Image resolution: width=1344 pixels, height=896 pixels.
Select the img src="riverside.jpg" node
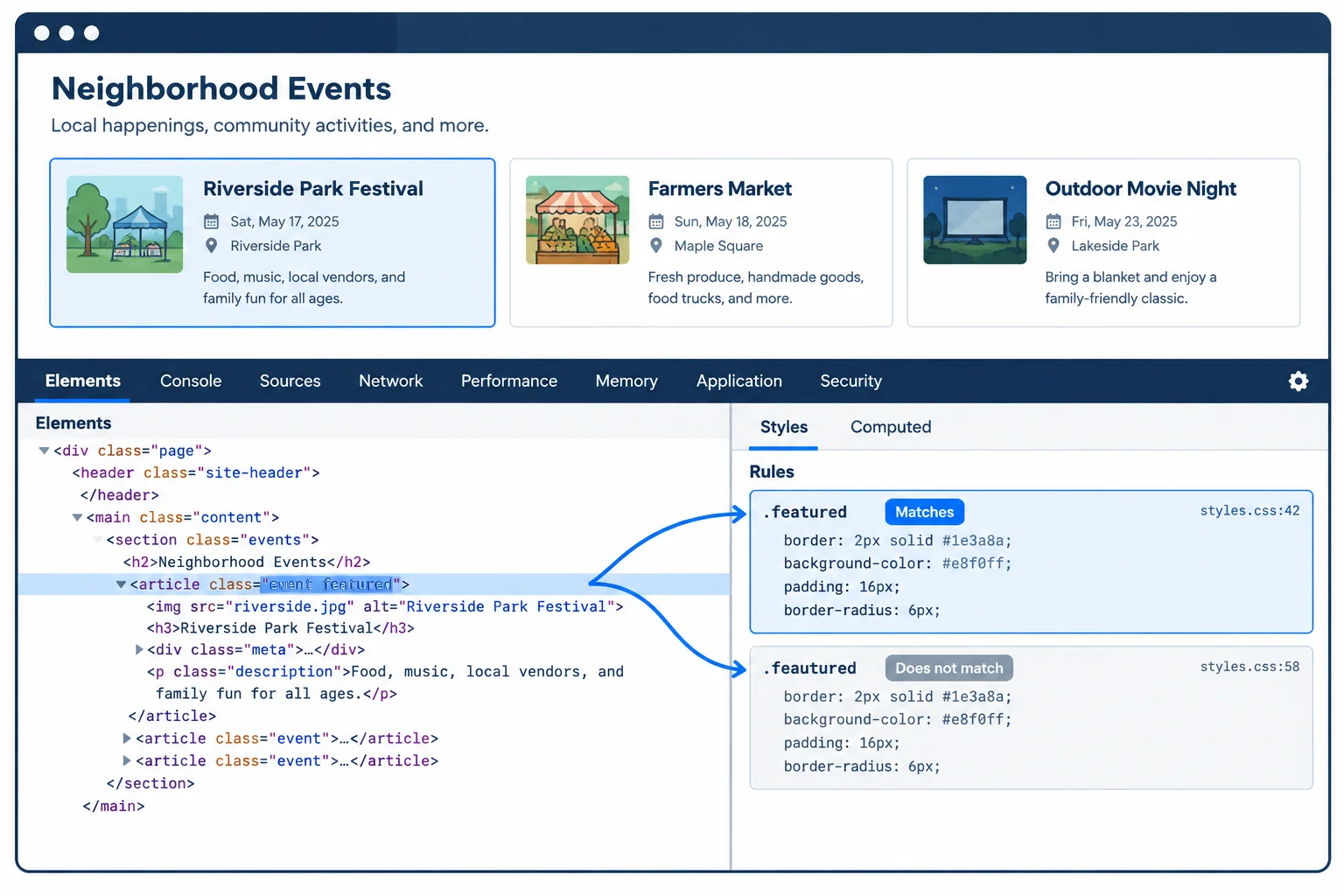(x=385, y=606)
